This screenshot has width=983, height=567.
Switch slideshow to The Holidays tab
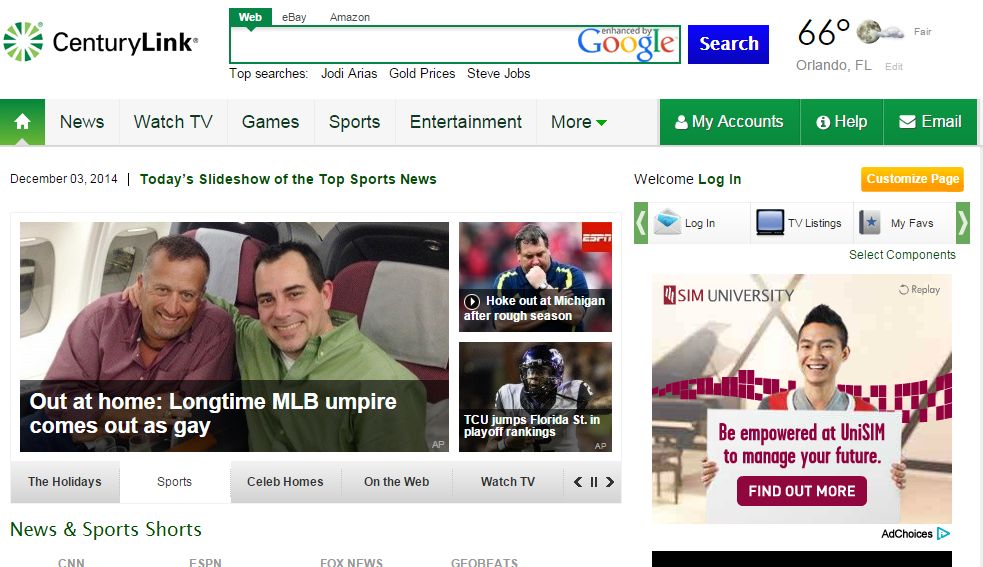(x=65, y=482)
